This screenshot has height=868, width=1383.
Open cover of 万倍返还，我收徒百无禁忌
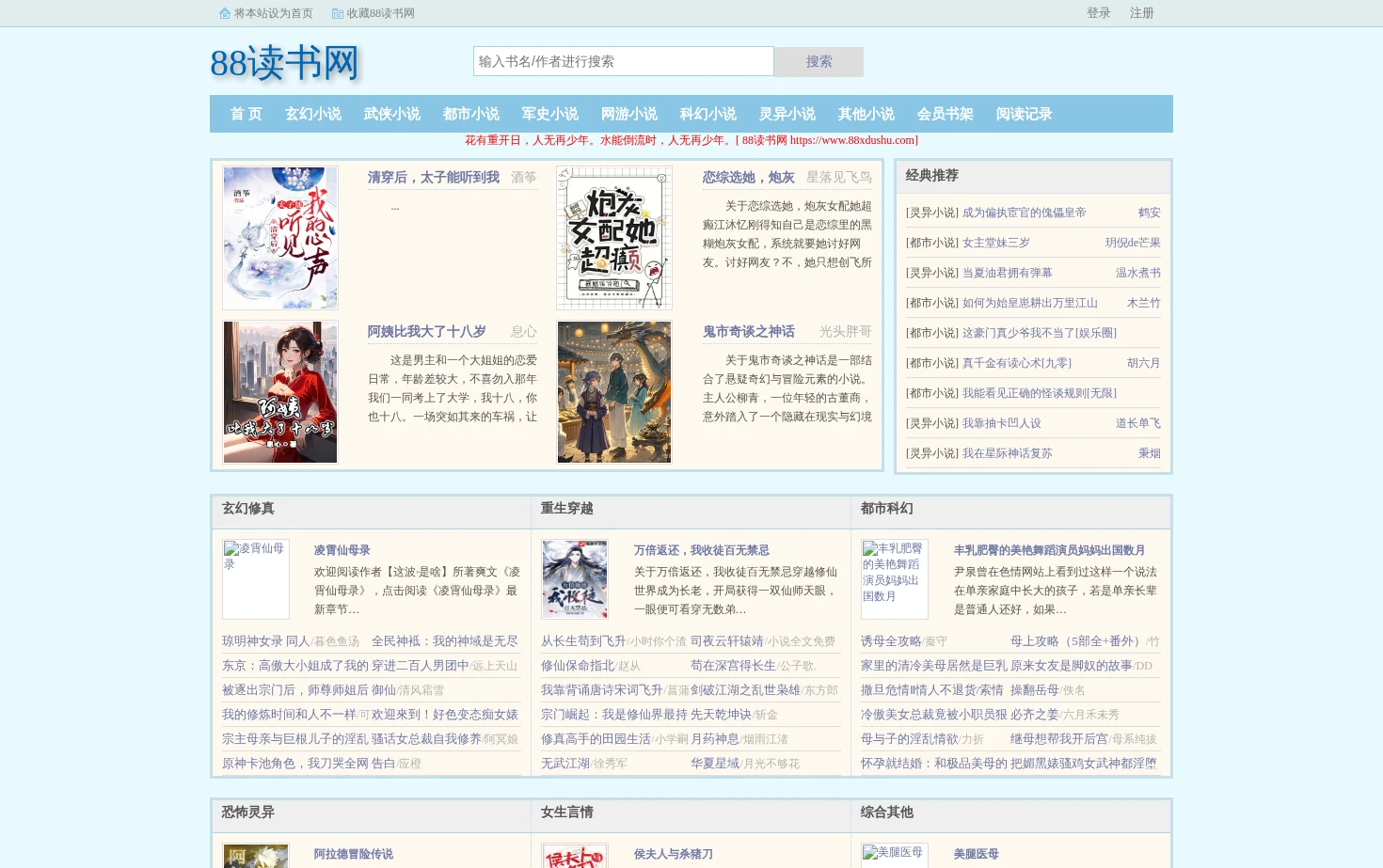575,579
